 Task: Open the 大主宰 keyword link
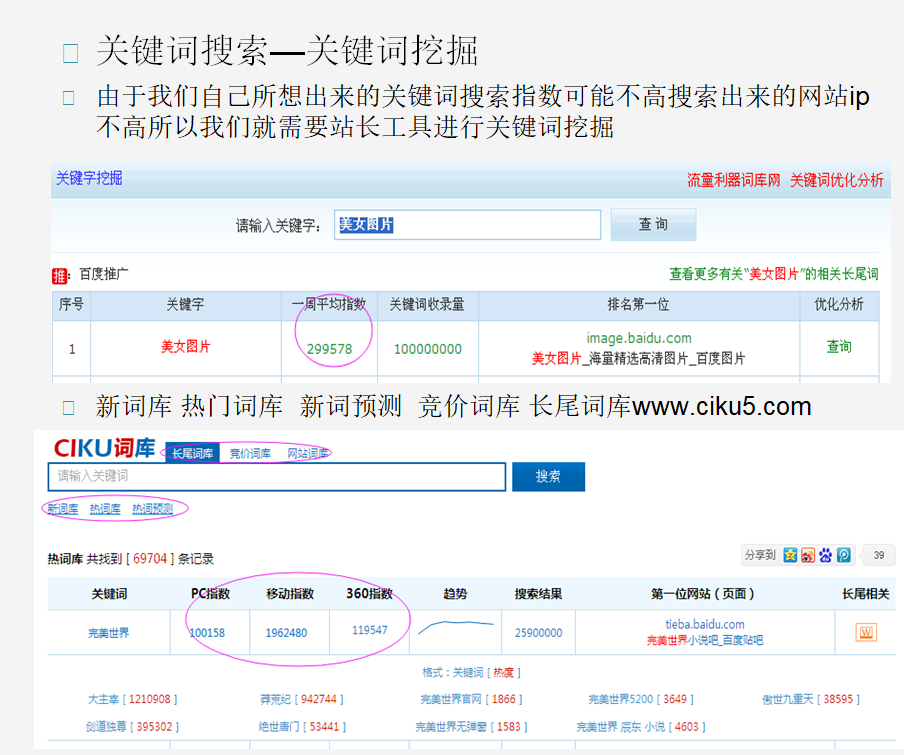pyautogui.click(x=103, y=699)
